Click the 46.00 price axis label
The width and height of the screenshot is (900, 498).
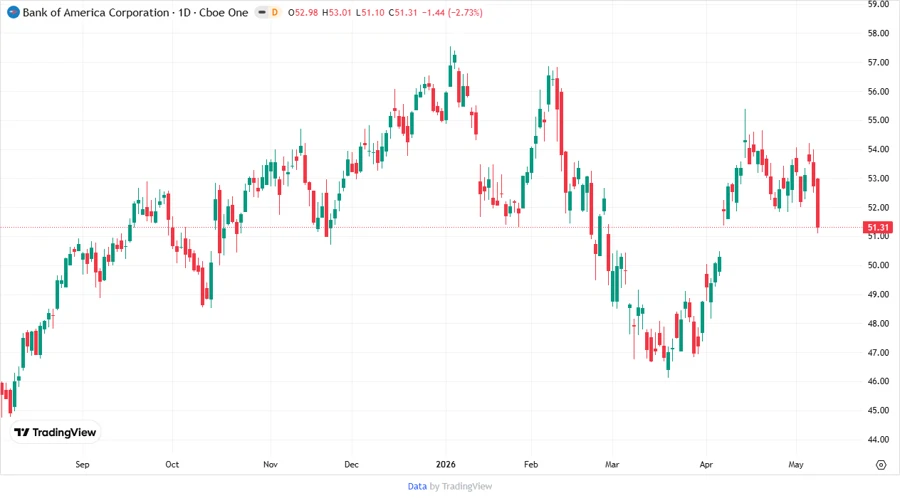point(878,381)
